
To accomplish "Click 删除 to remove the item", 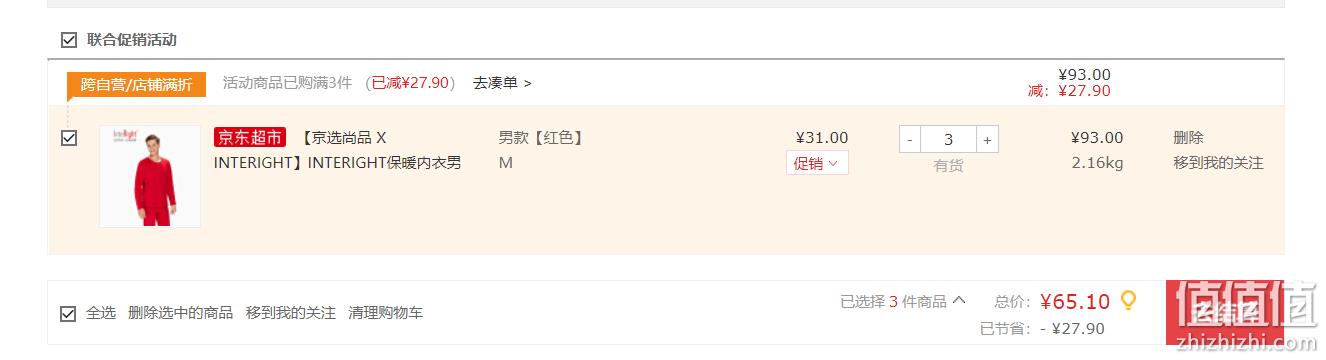I will coord(1188,138).
